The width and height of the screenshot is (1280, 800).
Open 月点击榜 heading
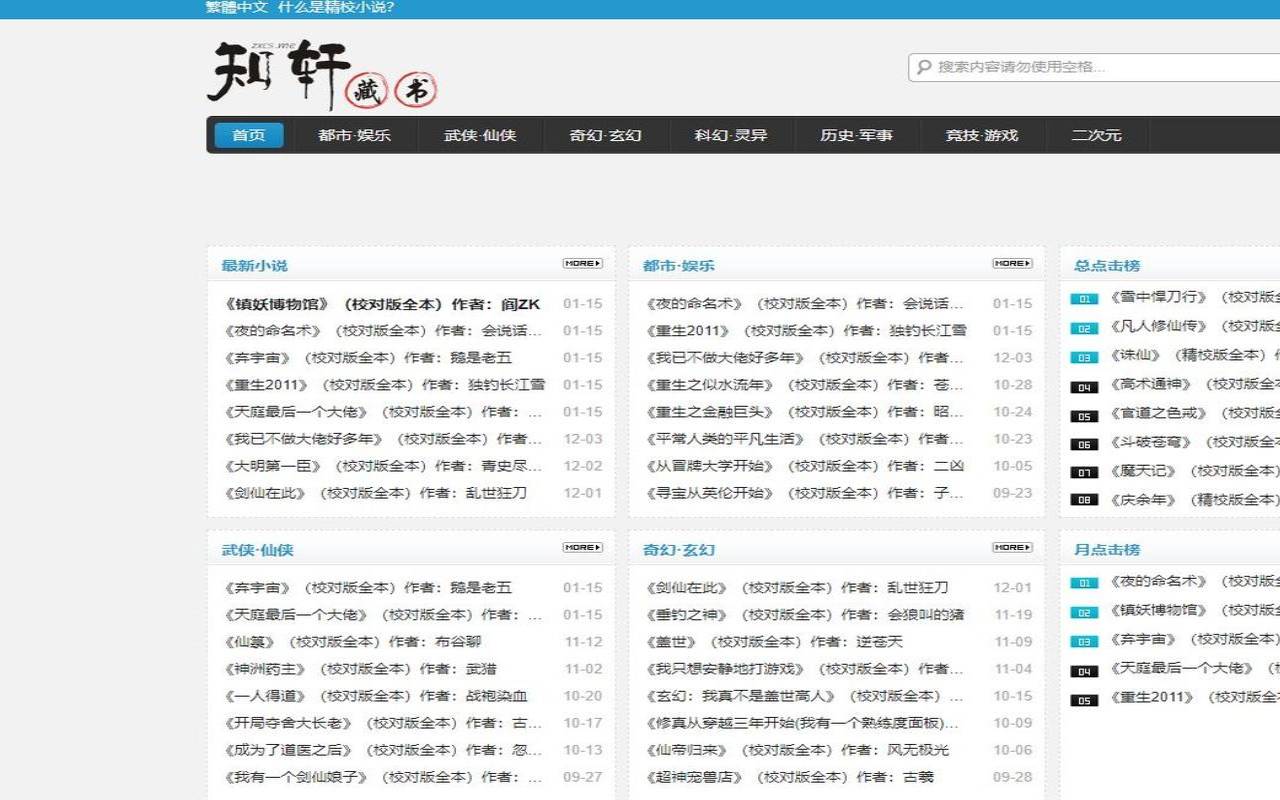(x=1107, y=549)
